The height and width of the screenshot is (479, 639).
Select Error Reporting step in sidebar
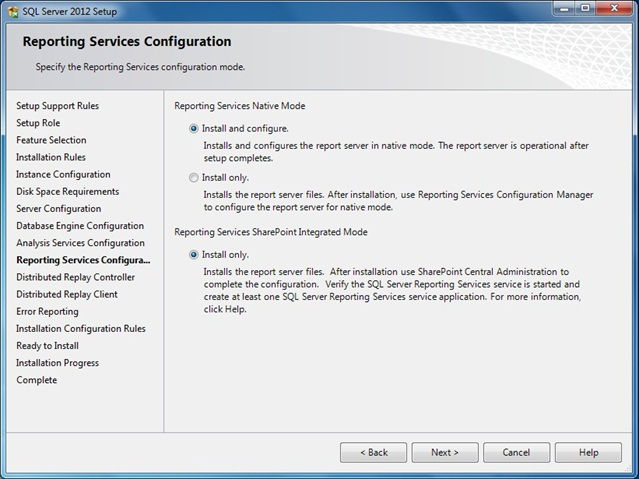47,311
